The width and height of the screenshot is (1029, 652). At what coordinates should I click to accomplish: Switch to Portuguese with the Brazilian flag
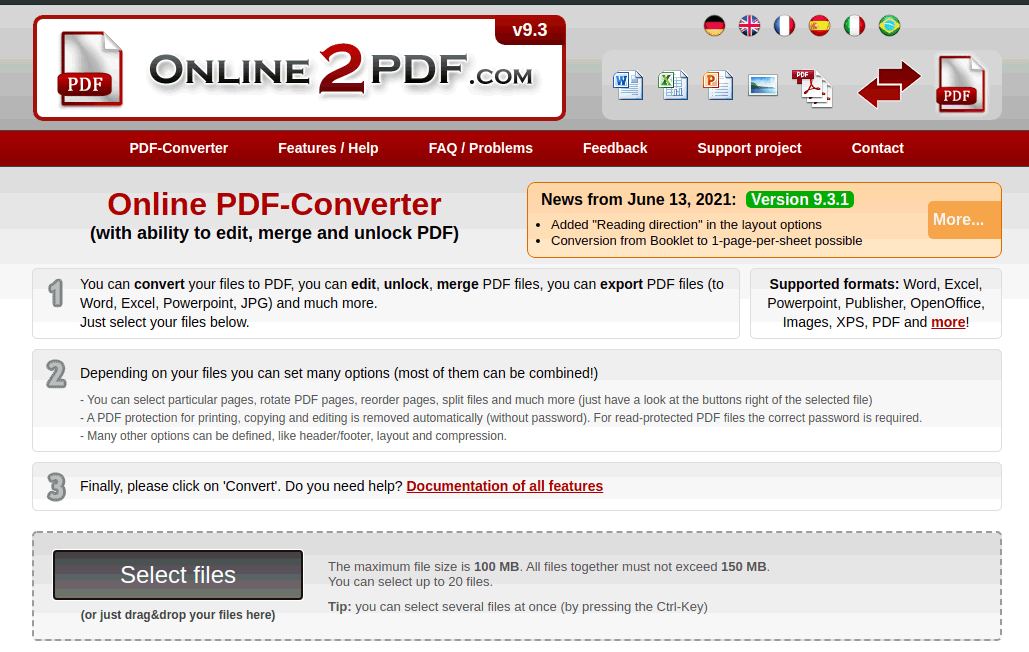(889, 25)
